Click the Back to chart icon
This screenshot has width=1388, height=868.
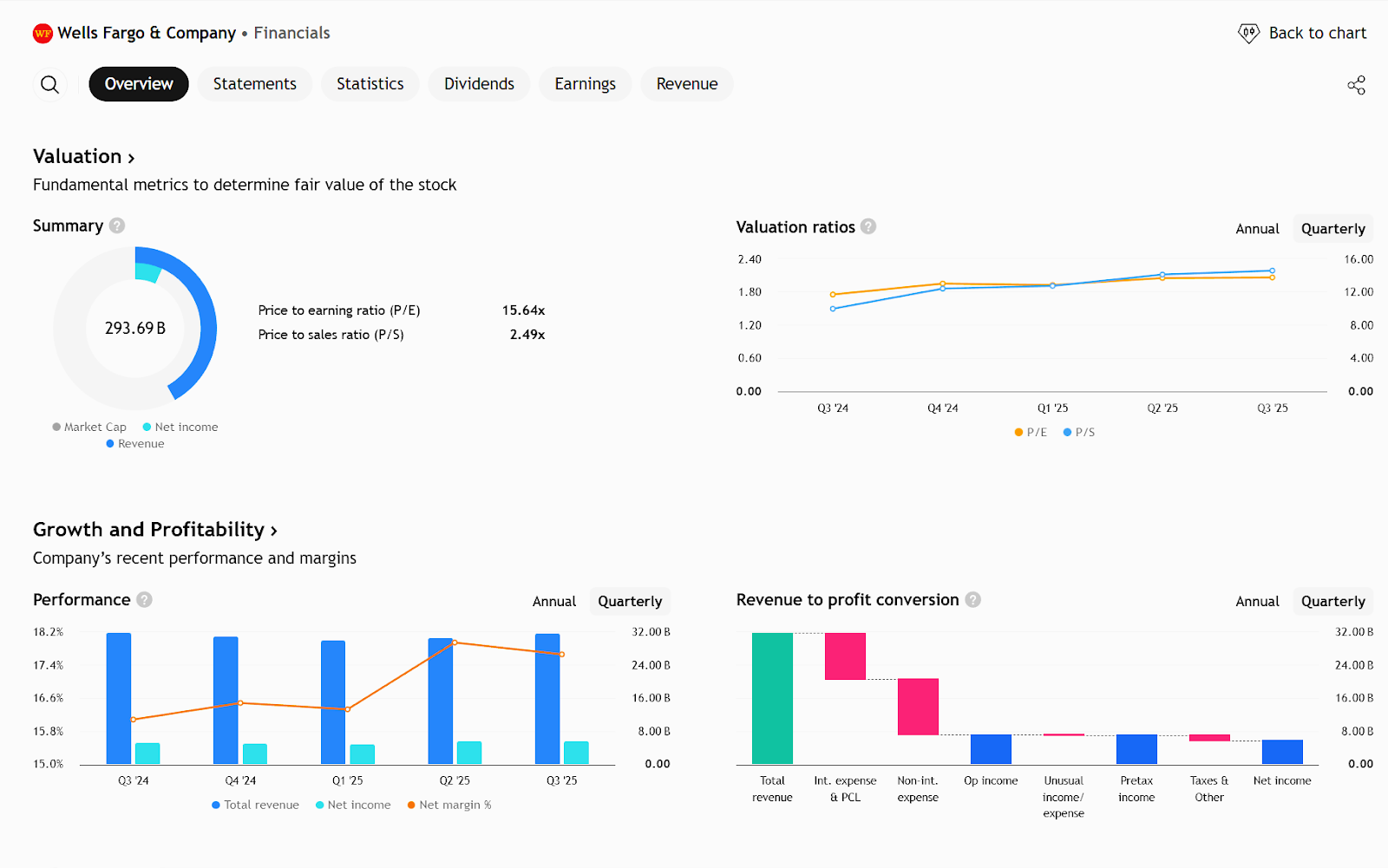tap(1248, 34)
